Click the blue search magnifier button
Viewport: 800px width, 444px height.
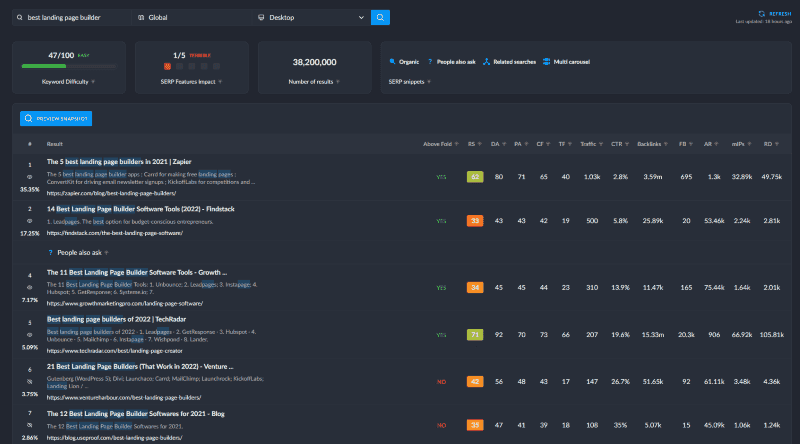(380, 17)
